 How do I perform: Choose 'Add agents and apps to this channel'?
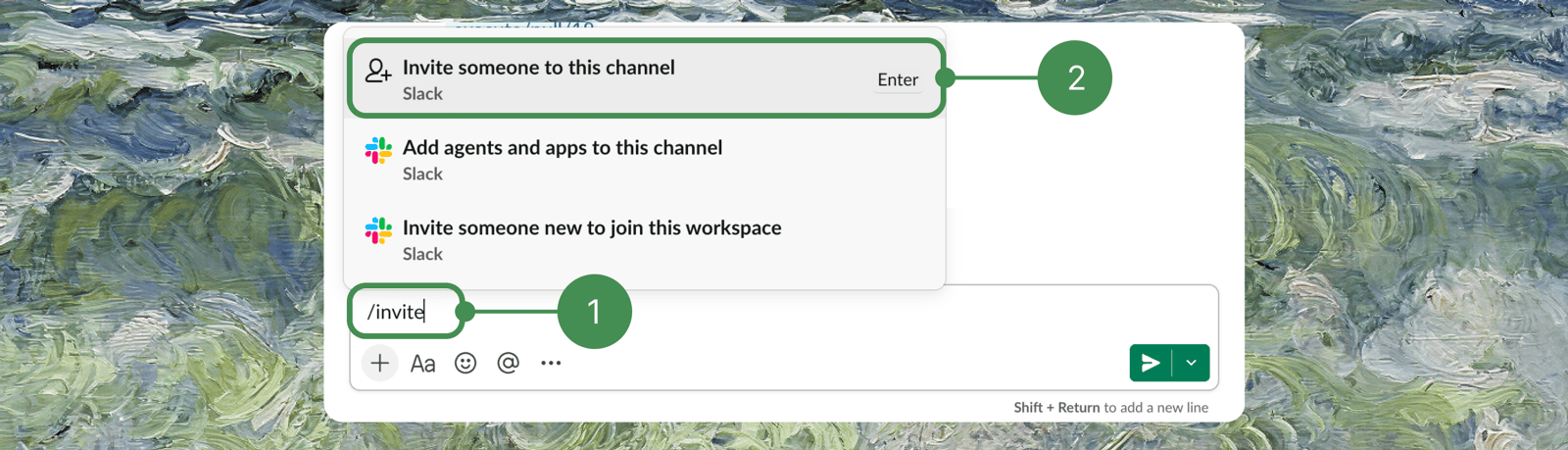click(645, 159)
